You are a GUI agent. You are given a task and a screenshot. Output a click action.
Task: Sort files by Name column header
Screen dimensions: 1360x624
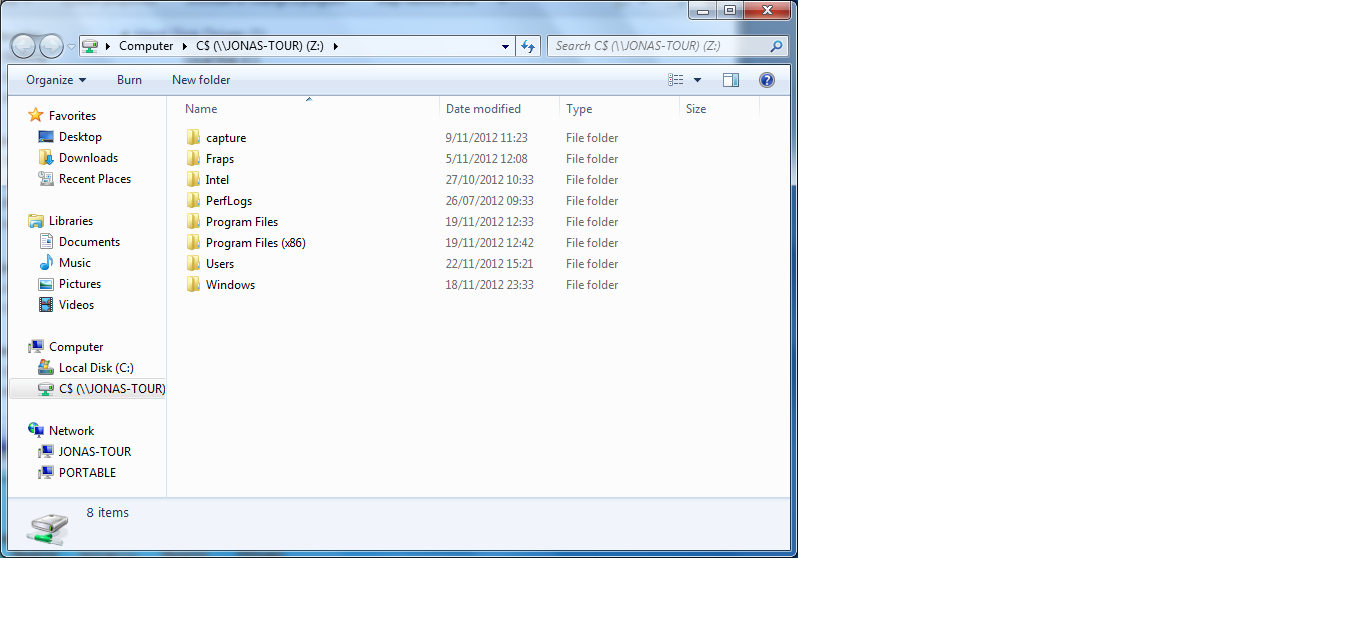pos(201,109)
